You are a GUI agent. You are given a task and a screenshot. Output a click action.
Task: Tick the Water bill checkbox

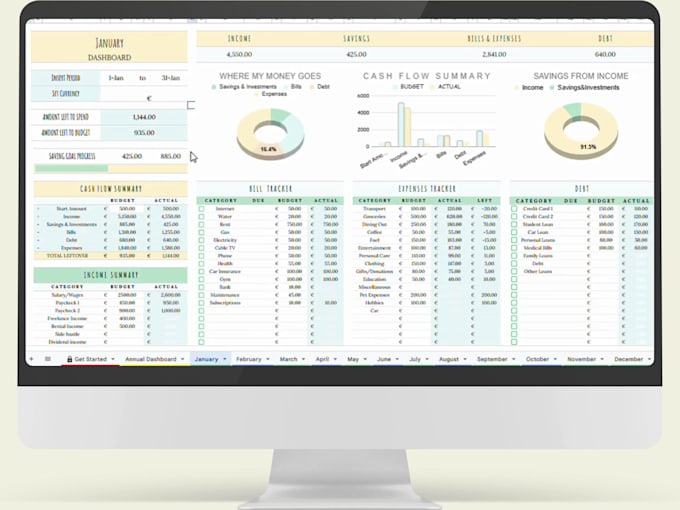tap(202, 216)
